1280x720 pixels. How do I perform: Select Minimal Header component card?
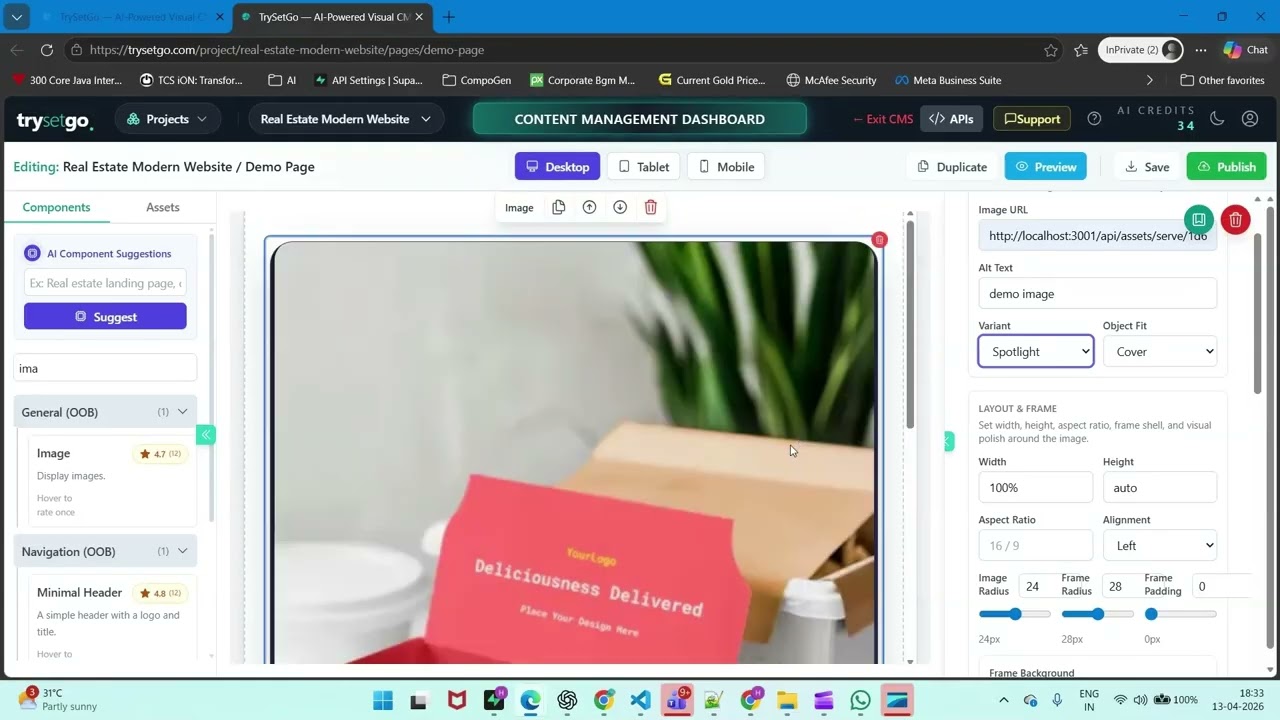[112, 617]
